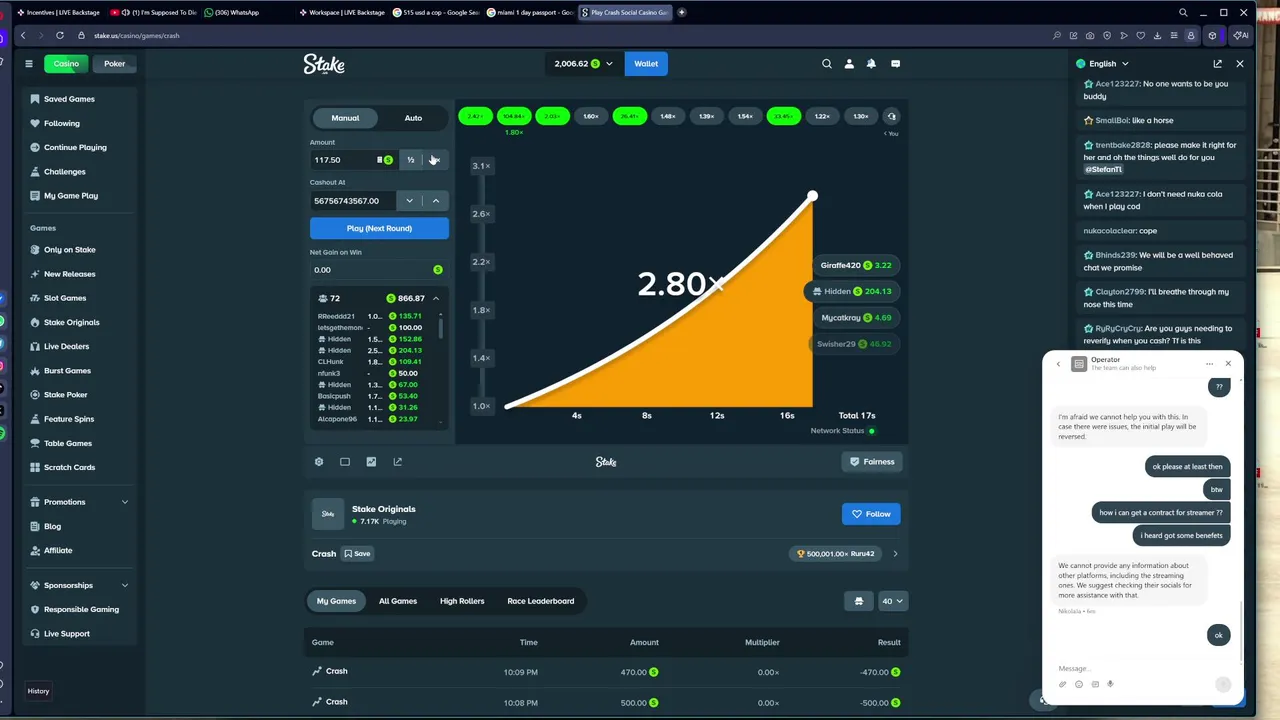
Task: Open the notifications bell icon
Action: [x=871, y=64]
